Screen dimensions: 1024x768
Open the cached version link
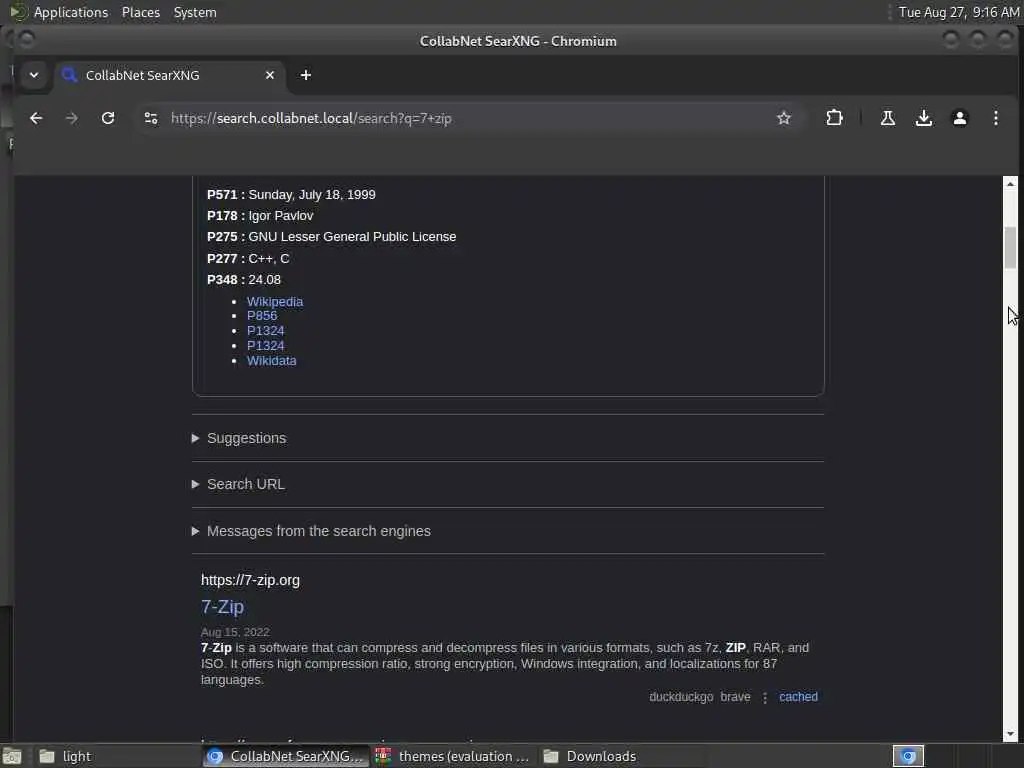click(798, 697)
